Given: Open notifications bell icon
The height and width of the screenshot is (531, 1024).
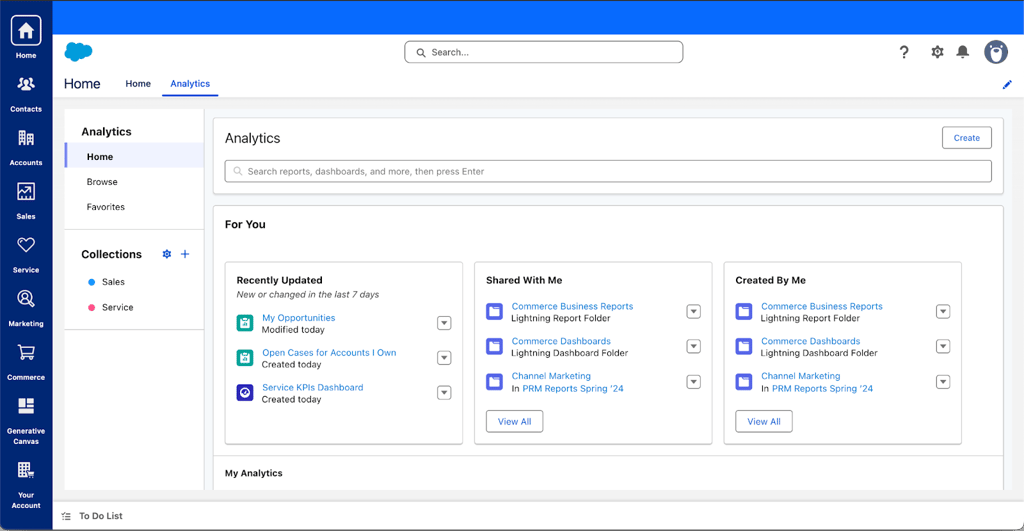Looking at the screenshot, I should [963, 52].
